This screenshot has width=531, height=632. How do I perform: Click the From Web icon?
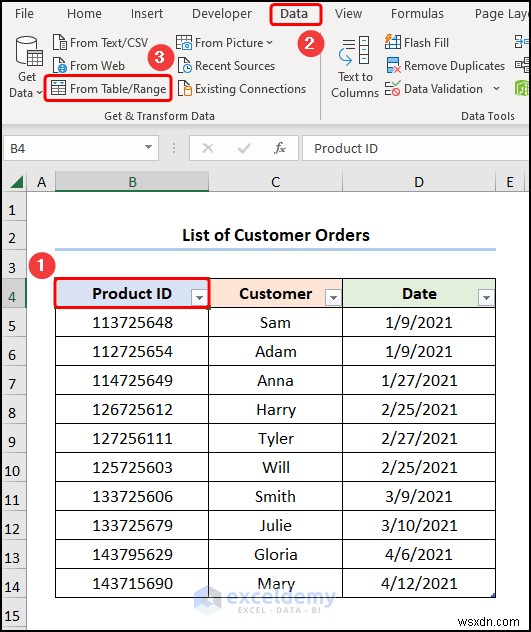coord(60,65)
